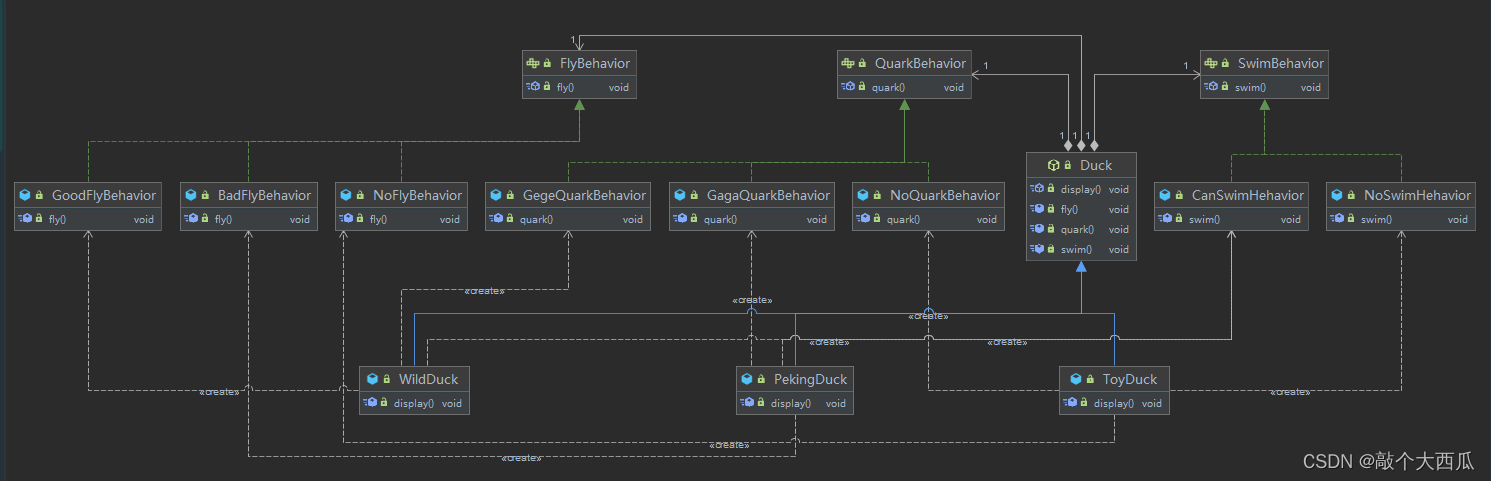
Task: Click the WildDuck class icon
Action: point(372,379)
